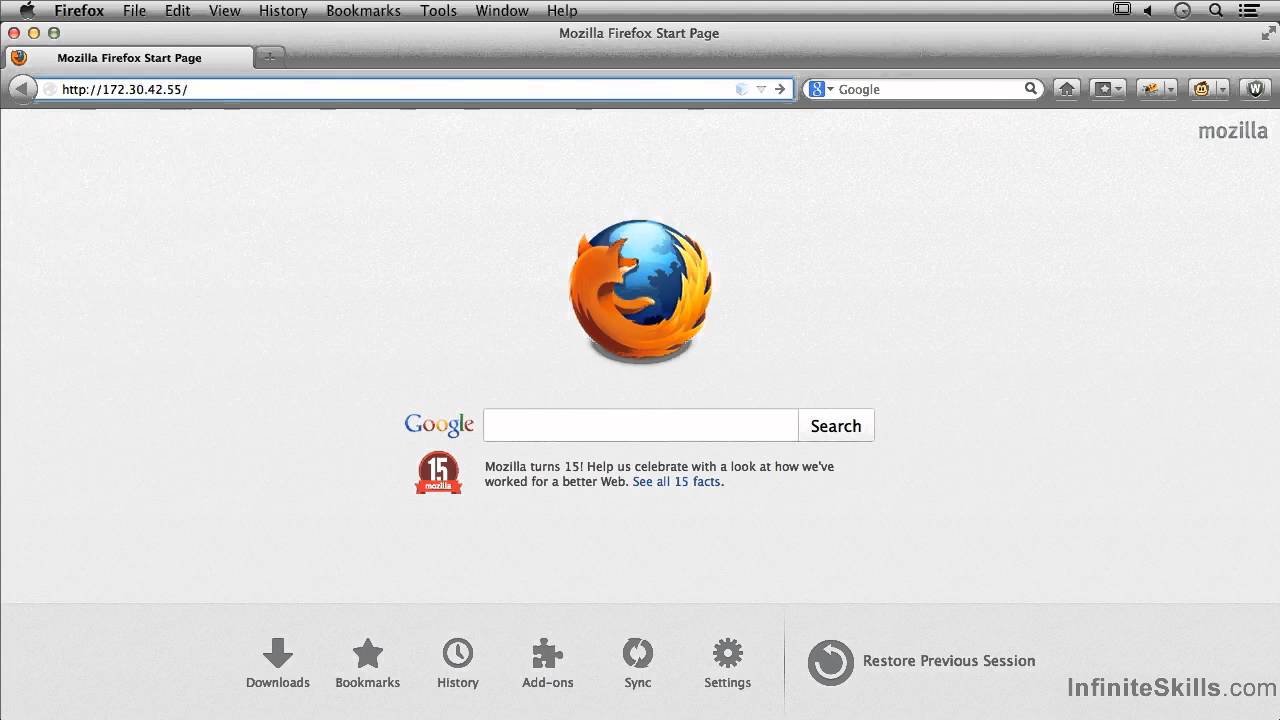The height and width of the screenshot is (720, 1280).
Task: Open the Tools menu
Action: coord(438,10)
